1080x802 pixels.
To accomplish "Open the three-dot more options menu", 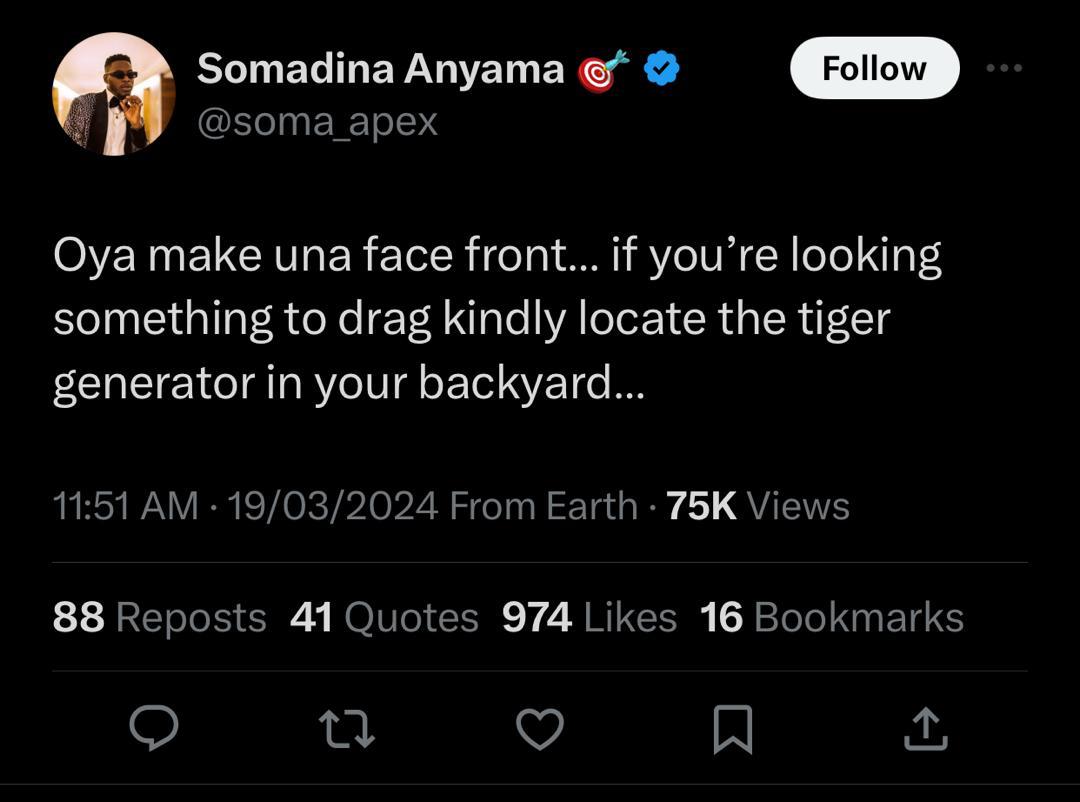I will 1004,68.
